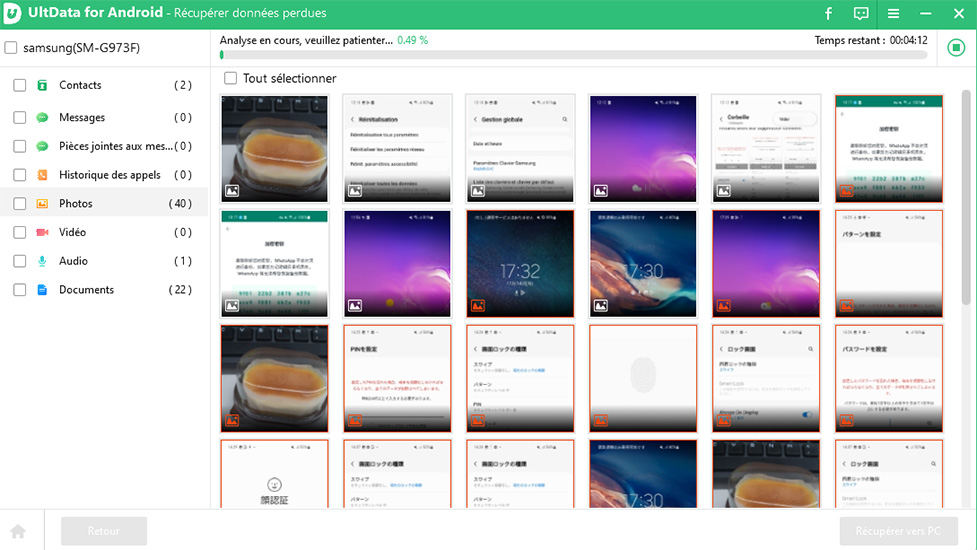Open the feedback chat icon
Viewport: 977px width, 550px height.
pyautogui.click(x=861, y=14)
